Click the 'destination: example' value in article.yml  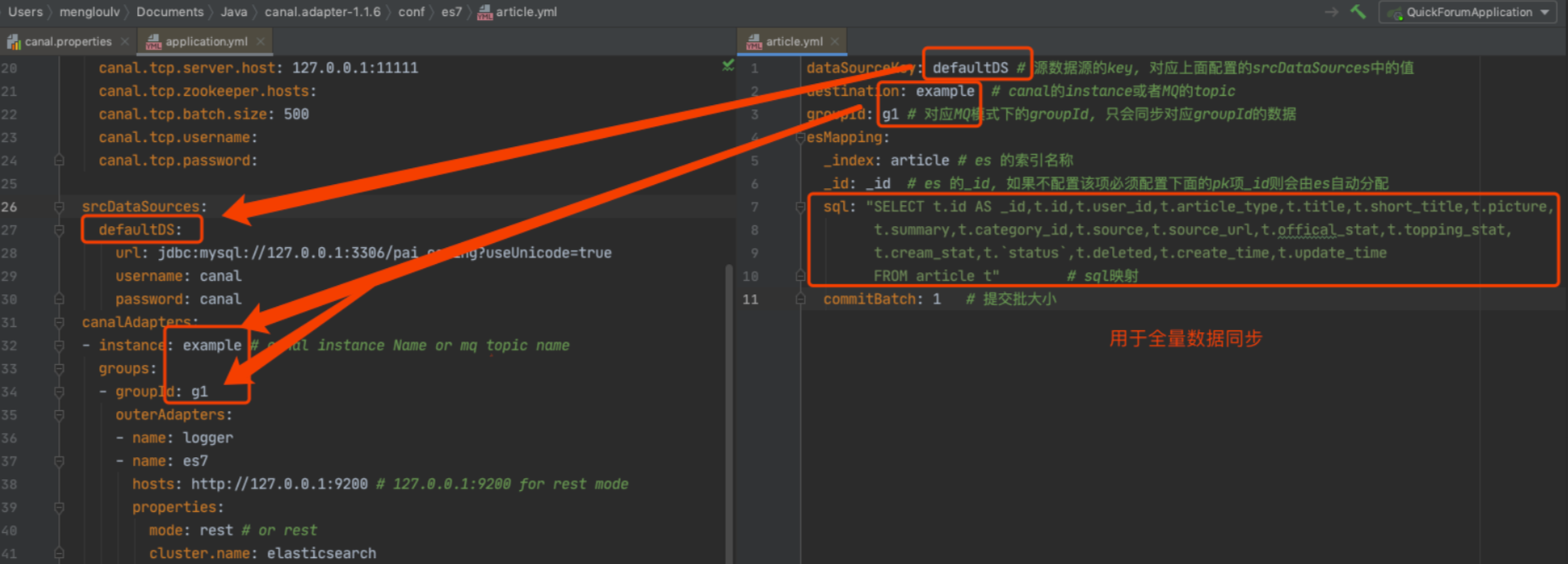[945, 91]
